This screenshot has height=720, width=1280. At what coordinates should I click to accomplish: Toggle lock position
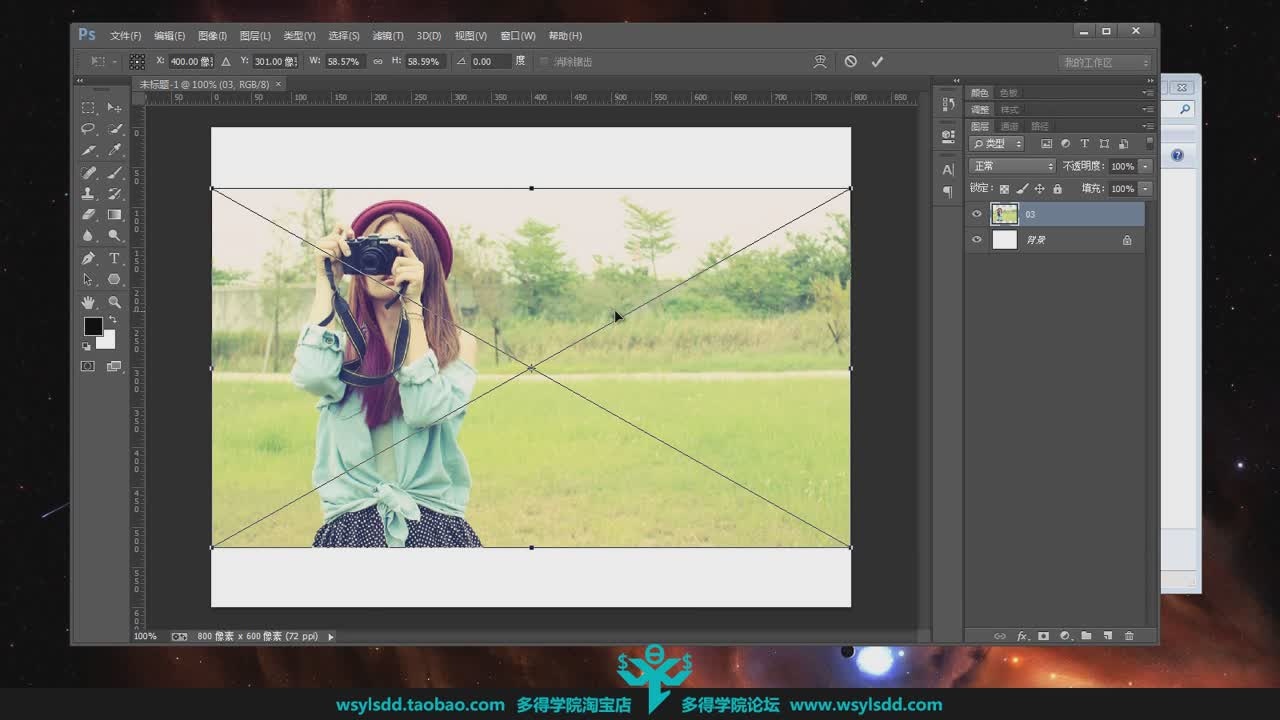[x=1039, y=189]
